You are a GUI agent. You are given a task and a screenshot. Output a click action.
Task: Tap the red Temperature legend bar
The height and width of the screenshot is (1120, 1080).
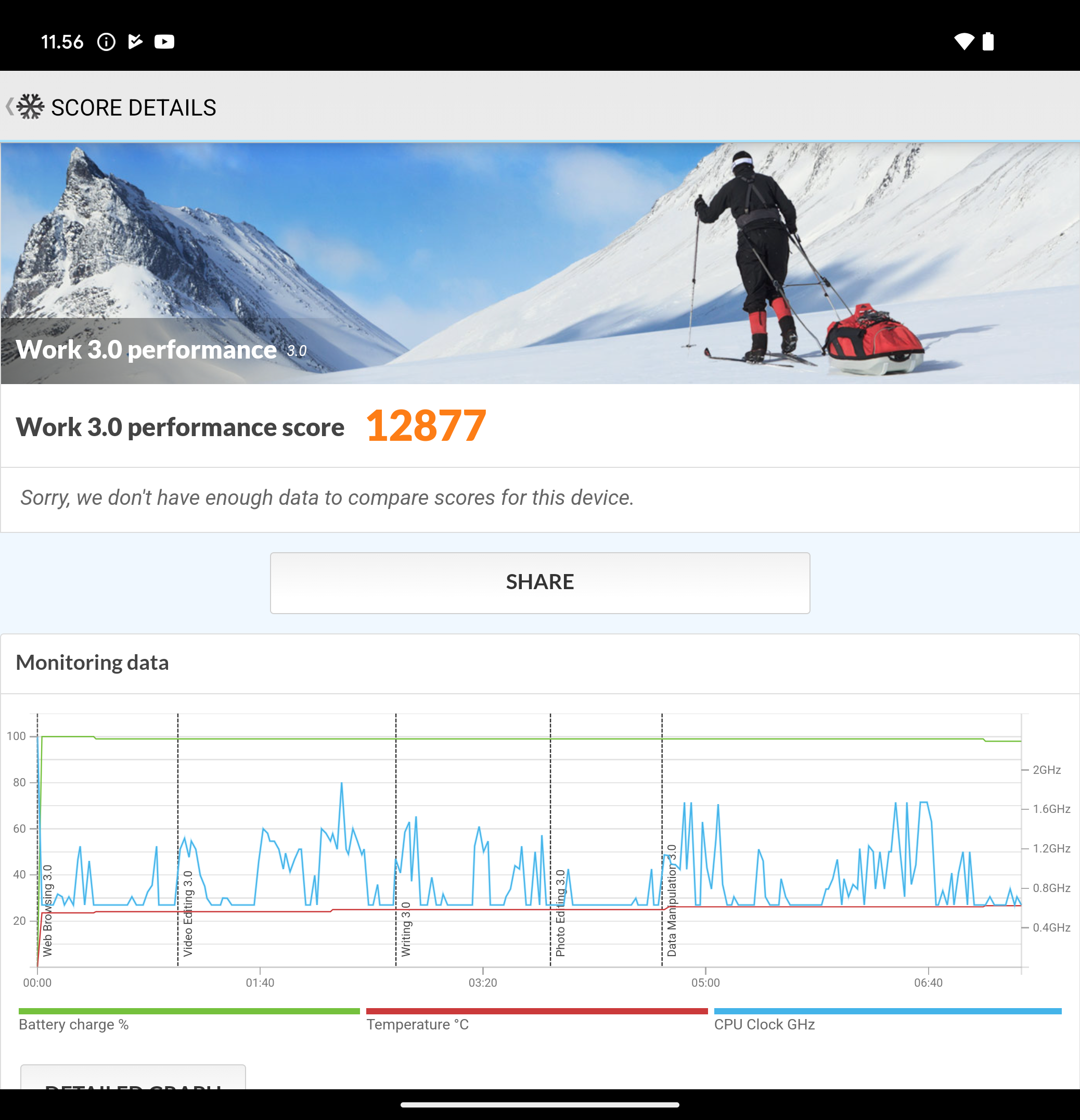click(537, 1011)
